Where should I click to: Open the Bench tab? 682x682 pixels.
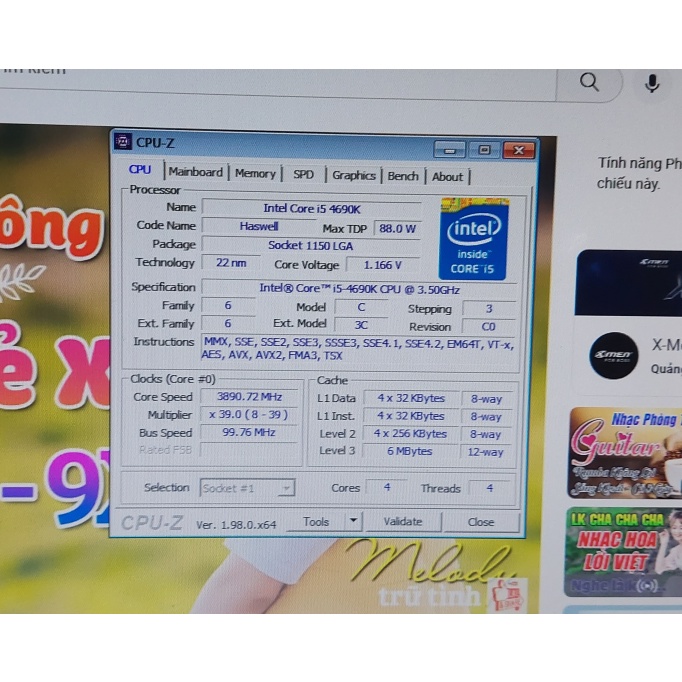(403, 176)
